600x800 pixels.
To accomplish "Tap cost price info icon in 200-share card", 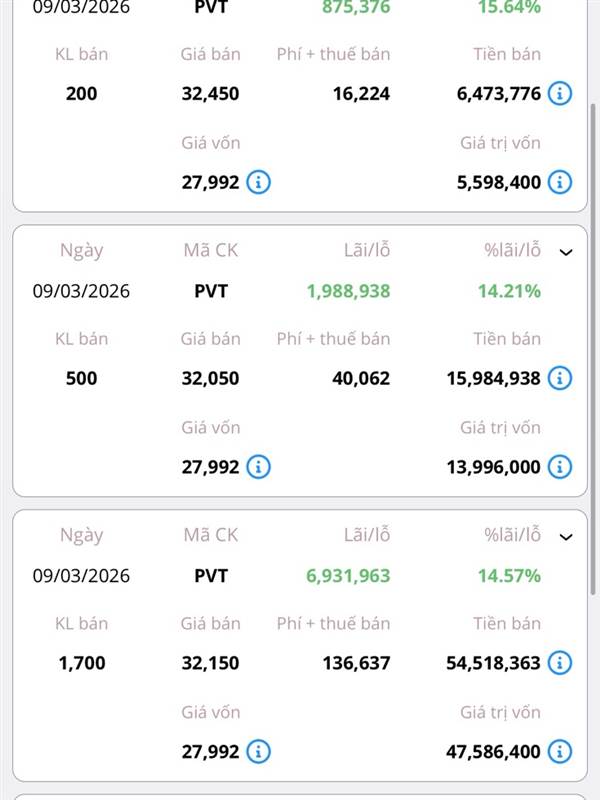I will (x=258, y=182).
